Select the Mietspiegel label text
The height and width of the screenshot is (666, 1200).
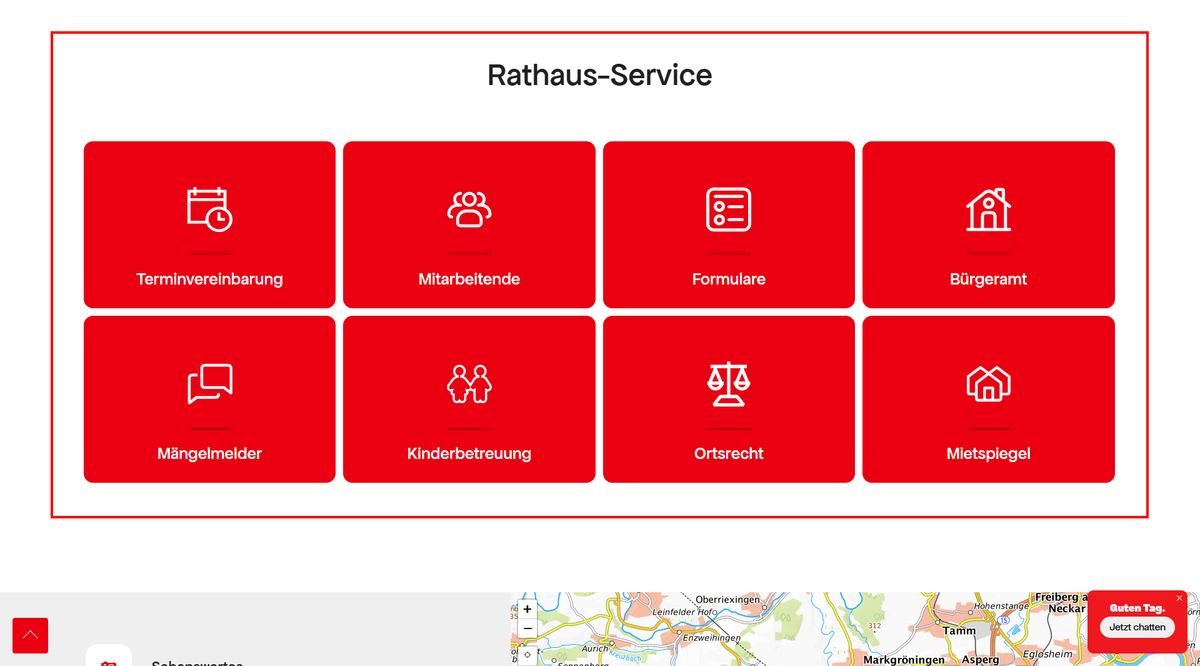click(988, 454)
